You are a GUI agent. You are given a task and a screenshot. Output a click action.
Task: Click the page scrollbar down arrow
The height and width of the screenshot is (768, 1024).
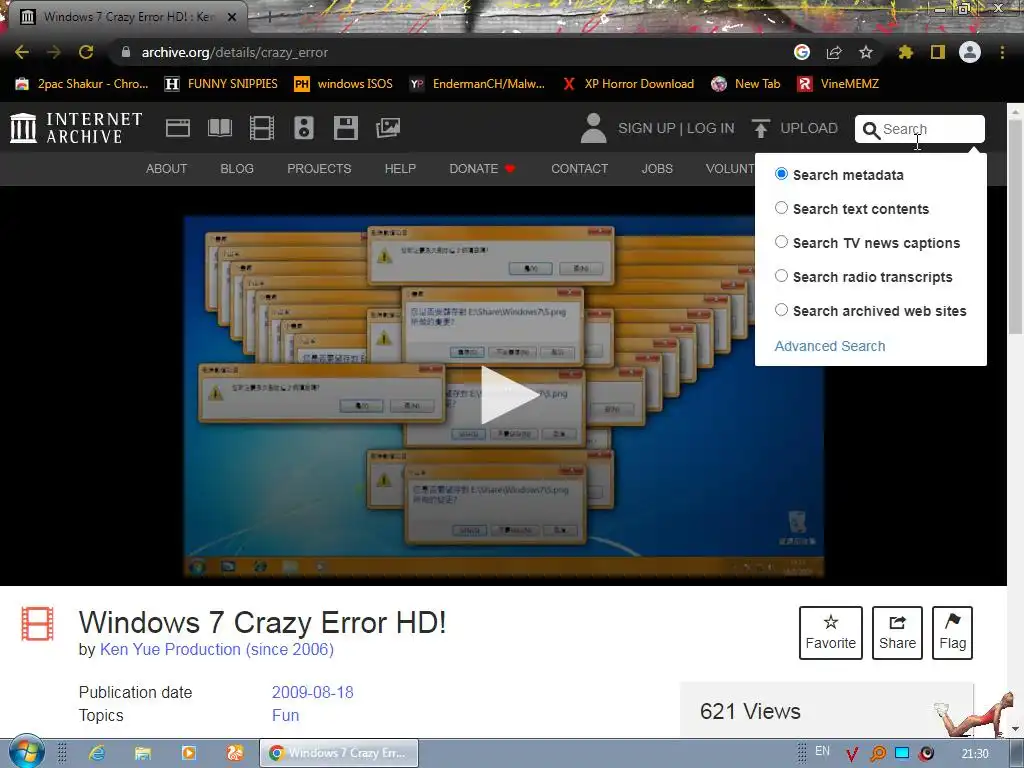coord(1016,728)
